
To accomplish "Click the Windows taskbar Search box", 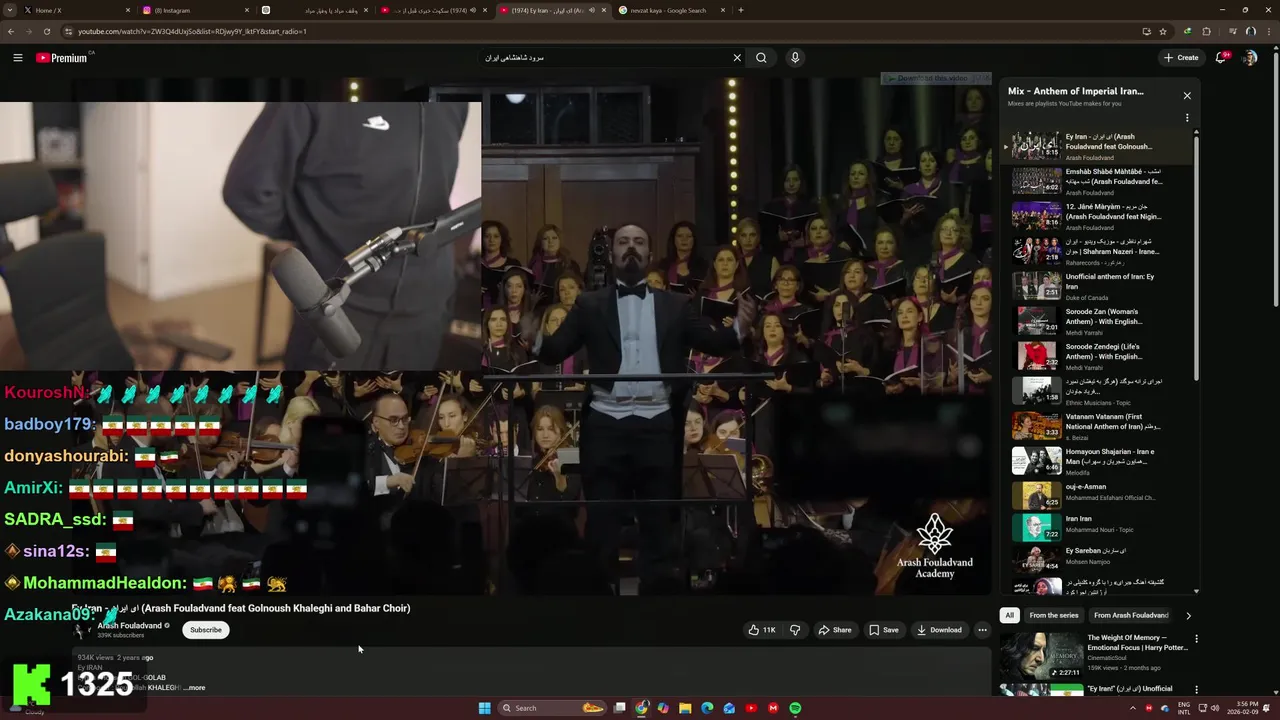I will (553, 708).
